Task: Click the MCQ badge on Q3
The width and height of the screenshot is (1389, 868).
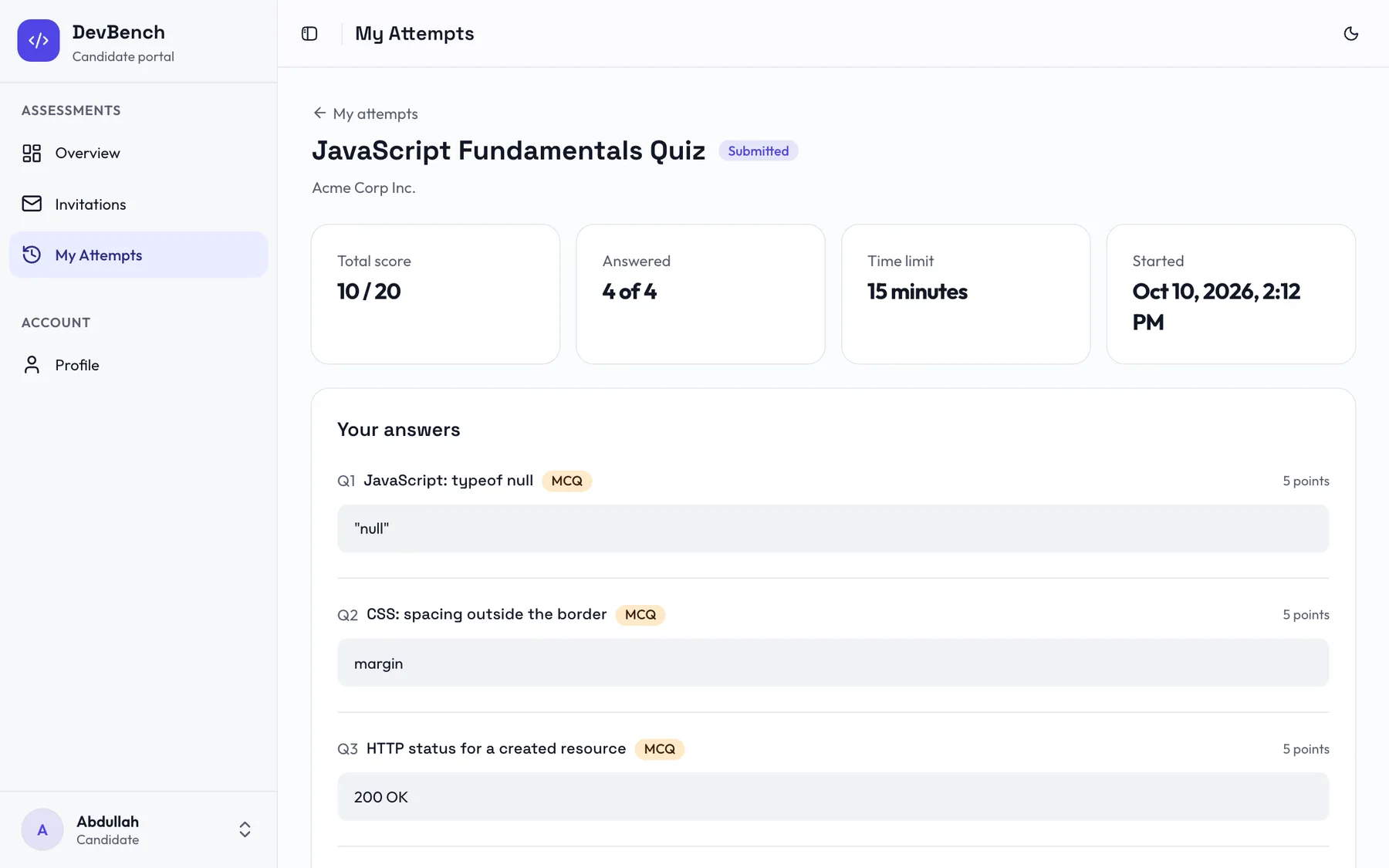Action: click(x=660, y=749)
